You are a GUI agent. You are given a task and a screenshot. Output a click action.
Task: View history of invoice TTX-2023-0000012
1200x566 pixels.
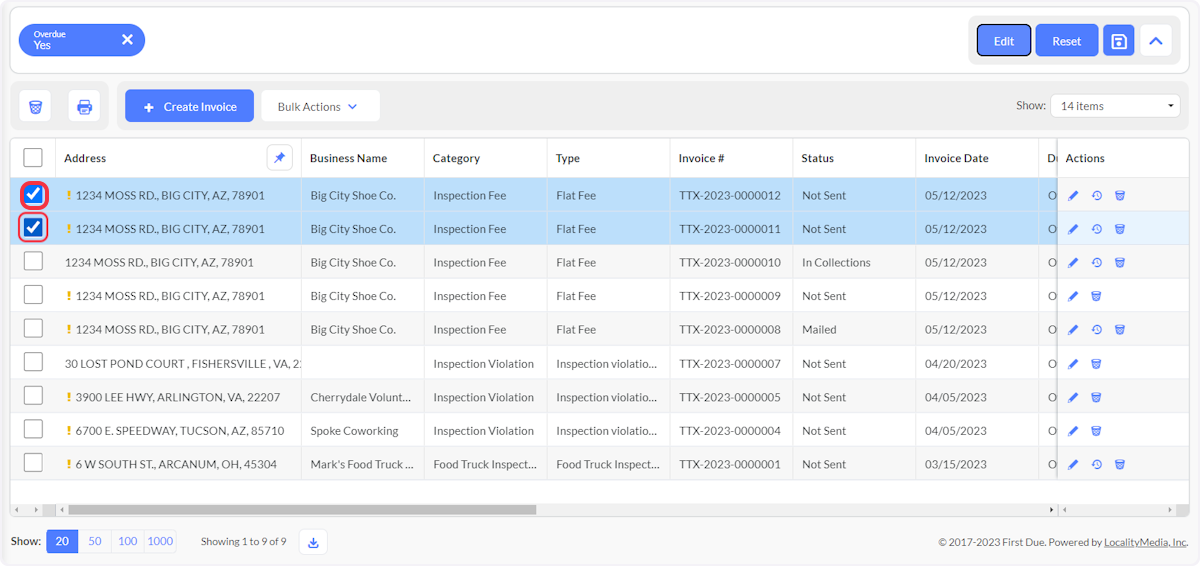[1096, 196]
